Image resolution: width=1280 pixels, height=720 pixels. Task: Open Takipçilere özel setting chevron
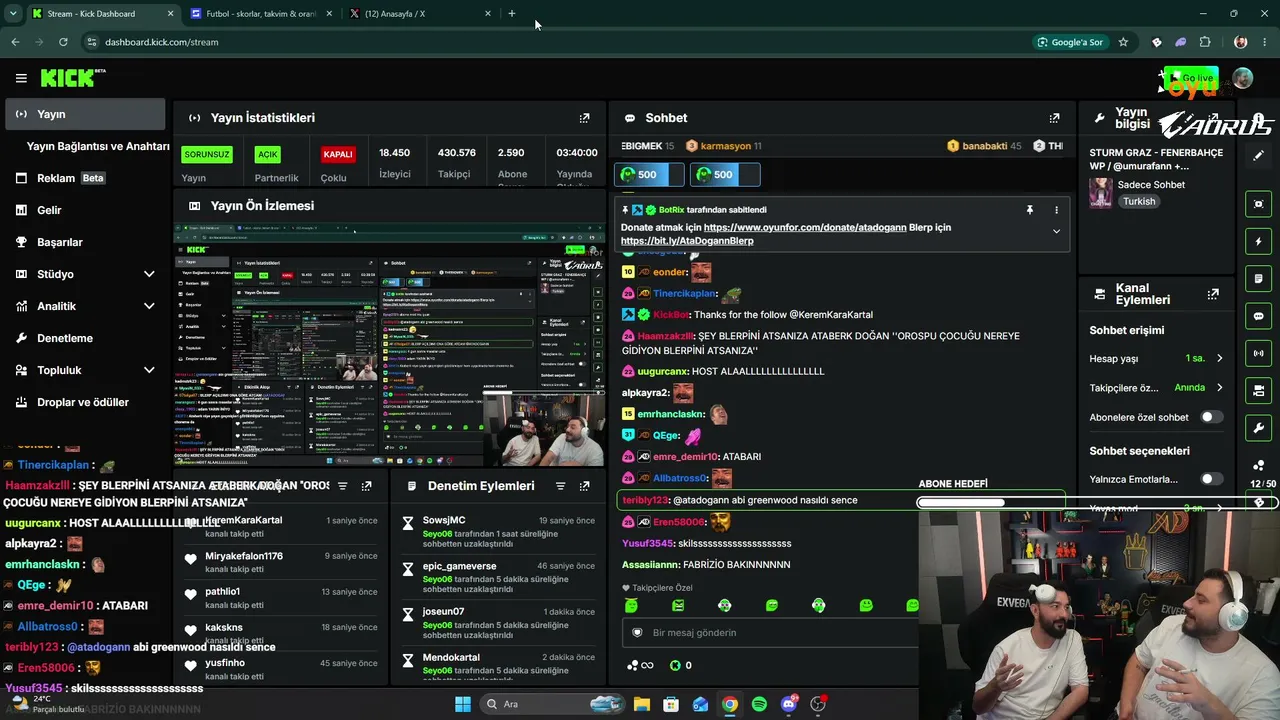[1219, 387]
